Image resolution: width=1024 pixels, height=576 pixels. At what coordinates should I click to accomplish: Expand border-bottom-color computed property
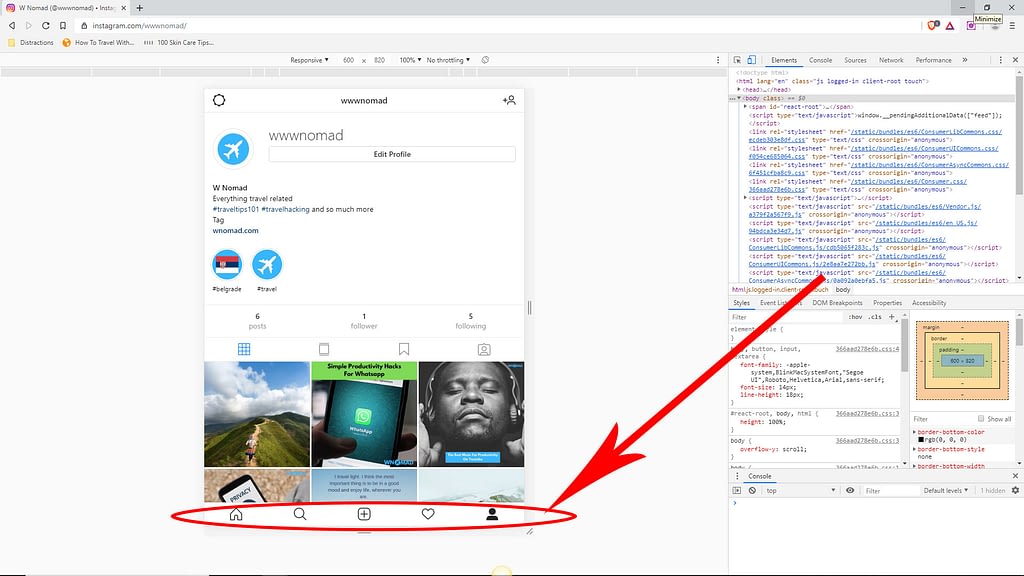(x=914, y=432)
